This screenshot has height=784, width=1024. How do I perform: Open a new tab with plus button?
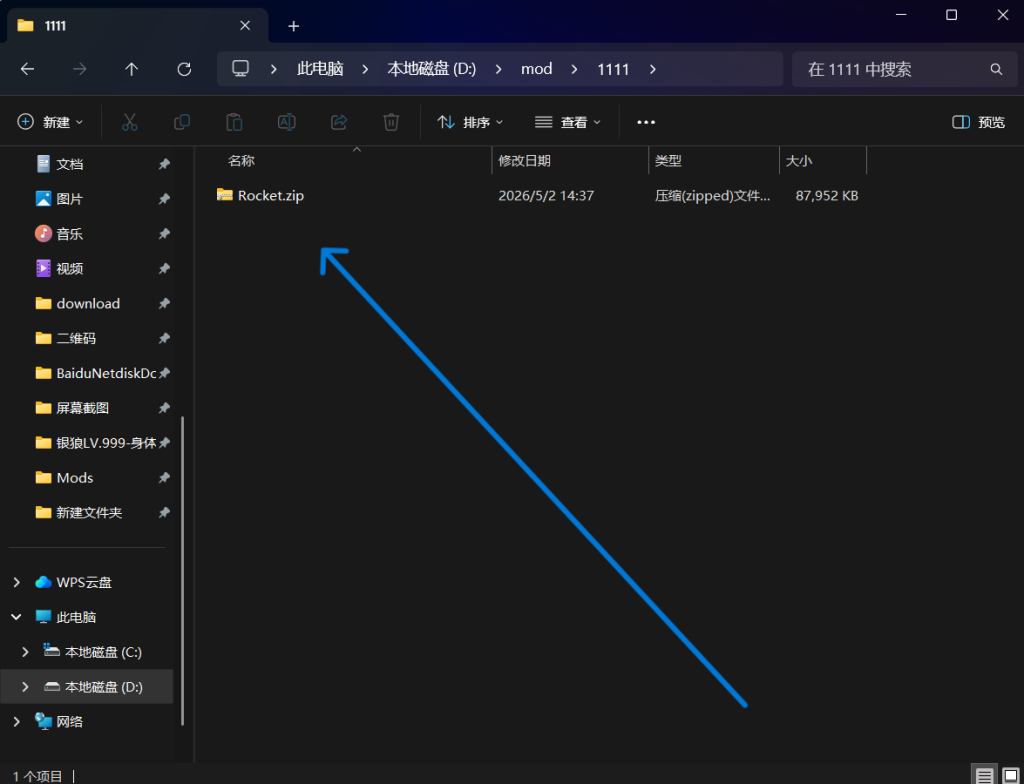coord(294,26)
